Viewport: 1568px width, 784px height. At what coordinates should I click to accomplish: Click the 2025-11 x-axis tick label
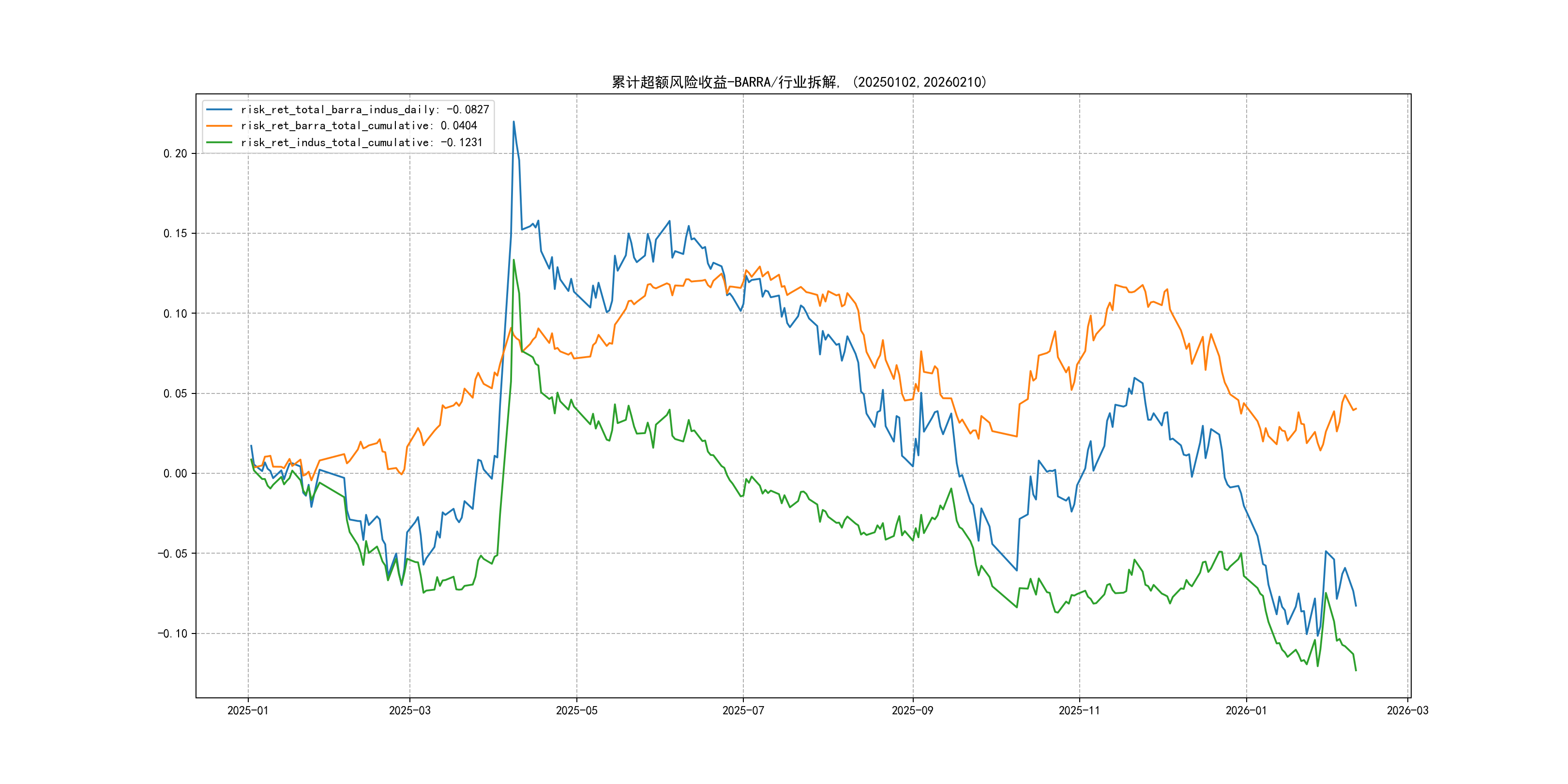(1079, 710)
